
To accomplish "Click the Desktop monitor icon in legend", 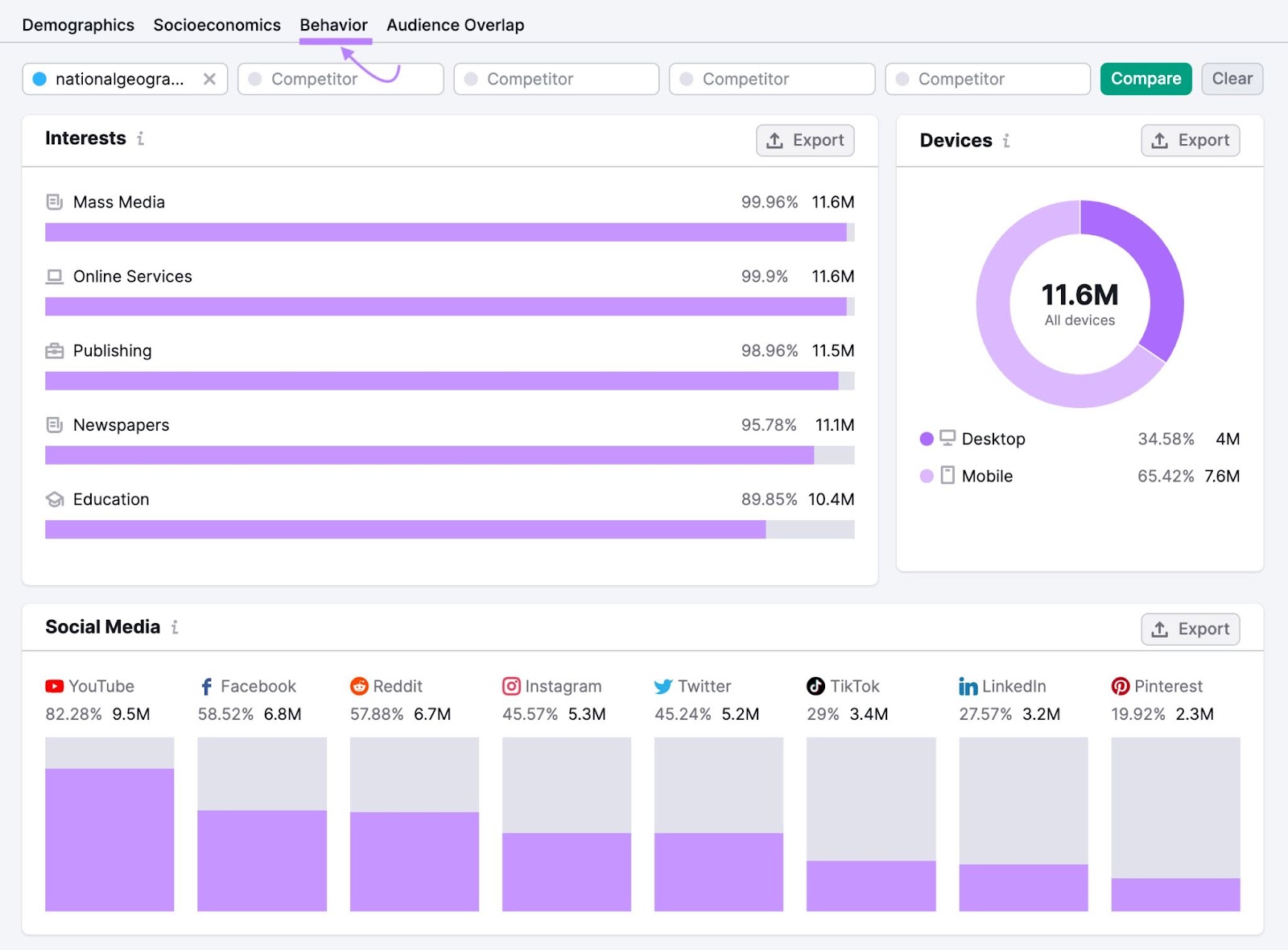I will click(947, 438).
